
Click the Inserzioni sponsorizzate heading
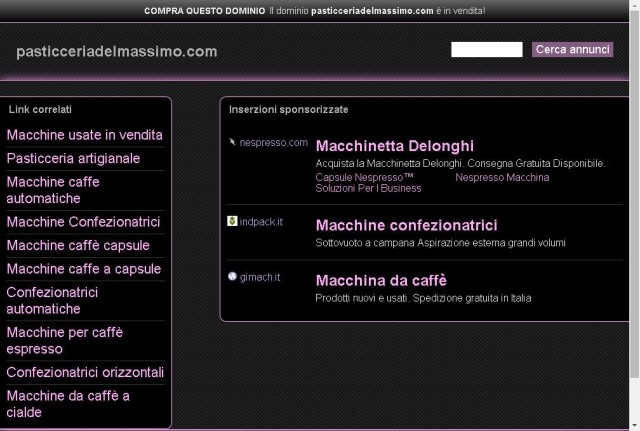click(289, 109)
